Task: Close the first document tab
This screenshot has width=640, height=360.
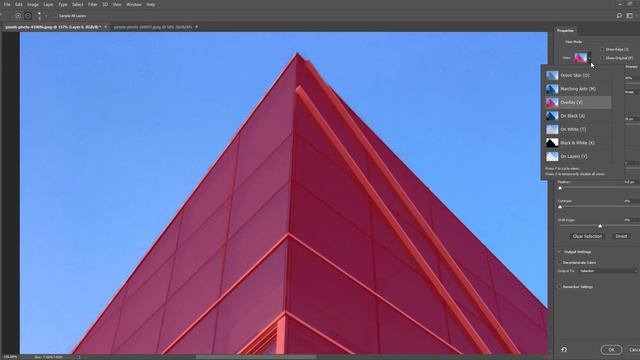Action: [105, 27]
